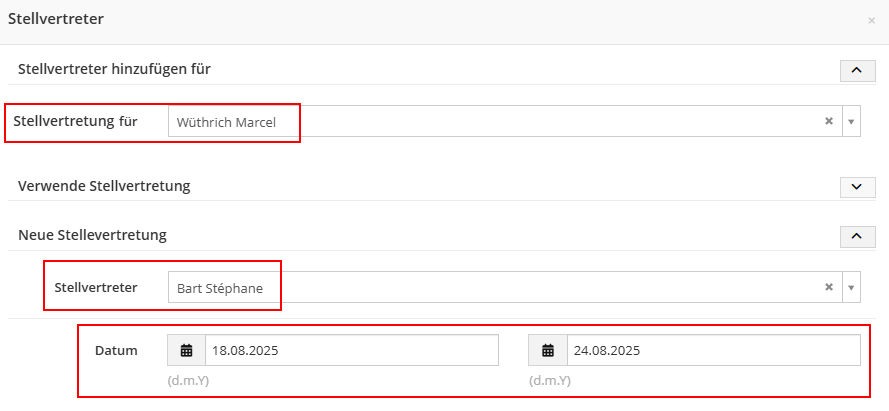Clear the selected 'Wüthrich Marcel' value
Screen dimensions: 889x411
click(x=828, y=121)
